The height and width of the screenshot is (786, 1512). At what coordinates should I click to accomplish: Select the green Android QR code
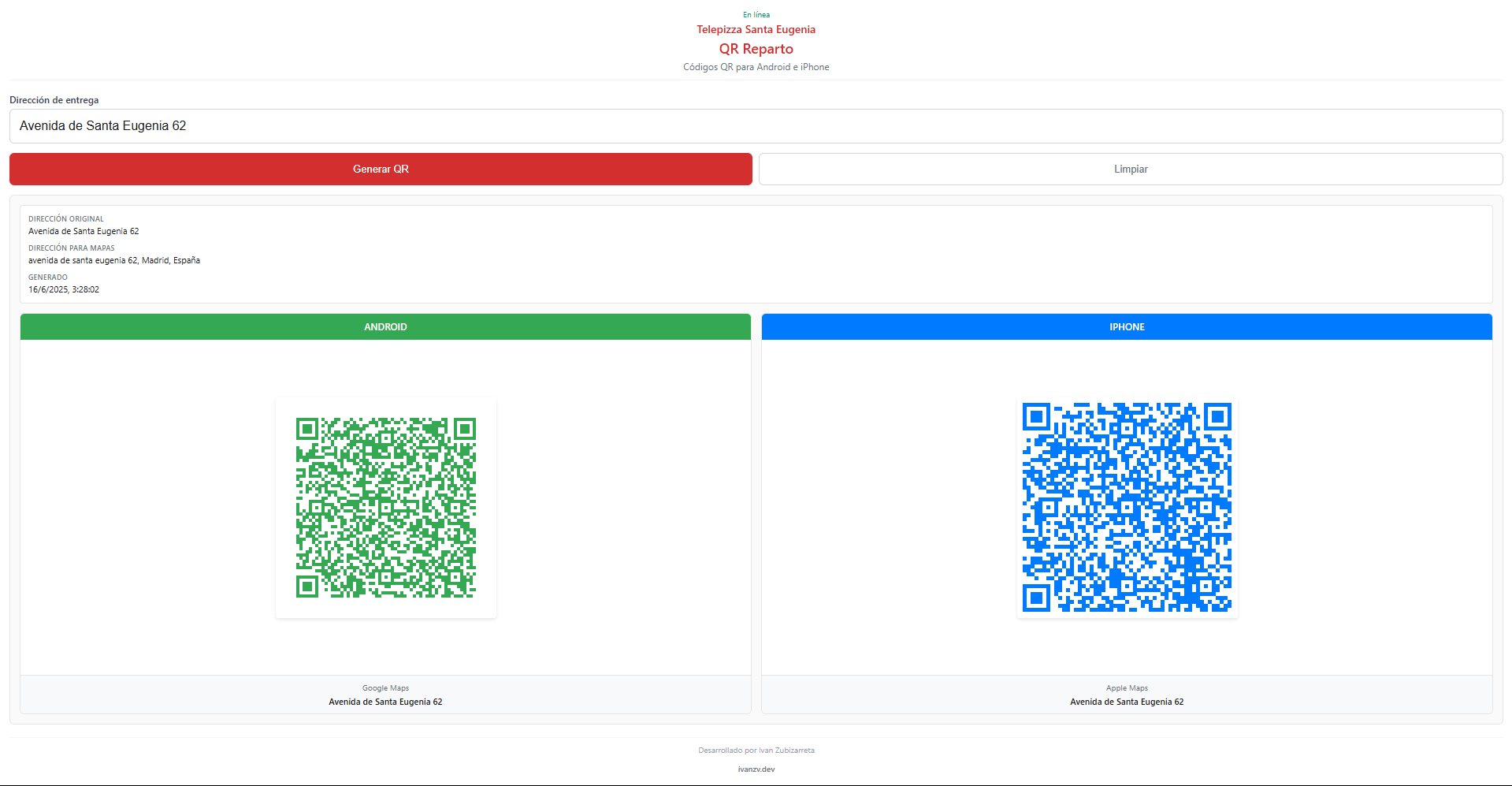point(386,508)
